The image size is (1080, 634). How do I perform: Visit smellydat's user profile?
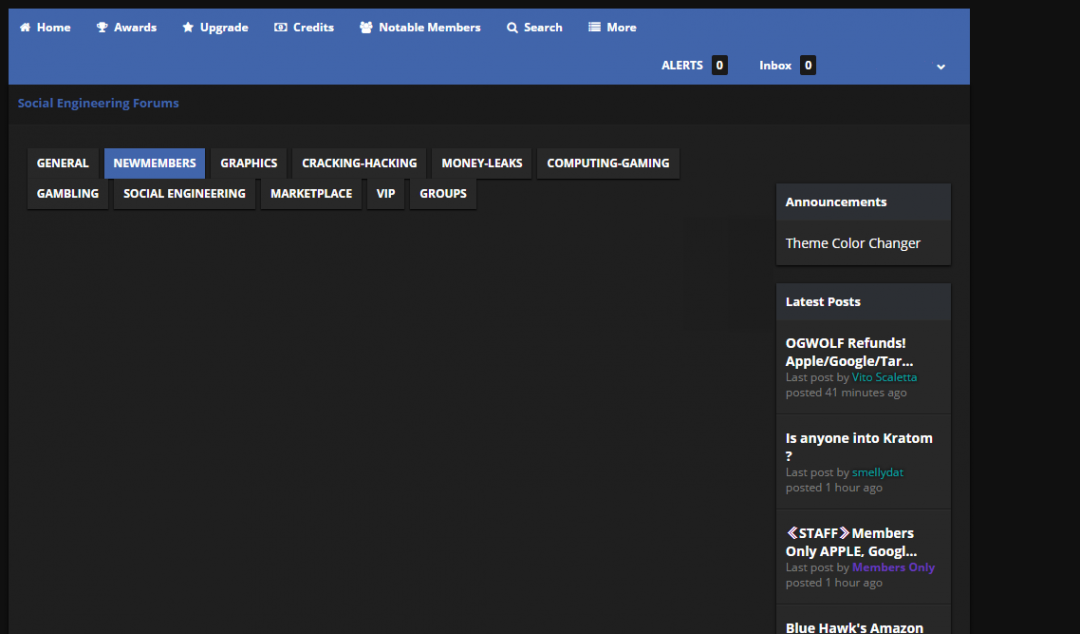point(878,472)
